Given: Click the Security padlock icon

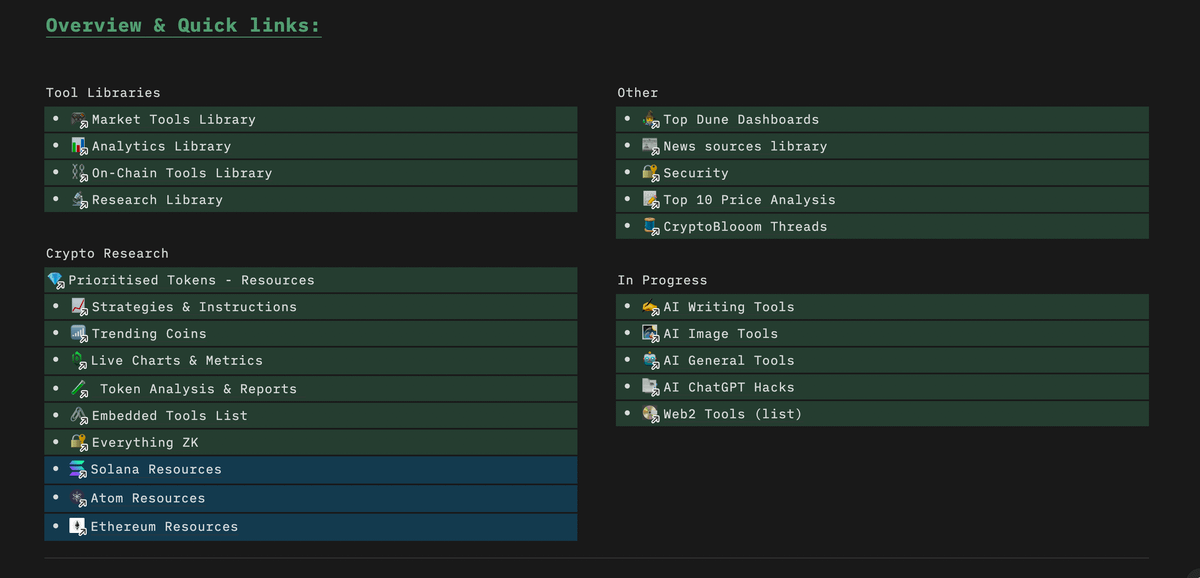Looking at the screenshot, I should click(651, 173).
